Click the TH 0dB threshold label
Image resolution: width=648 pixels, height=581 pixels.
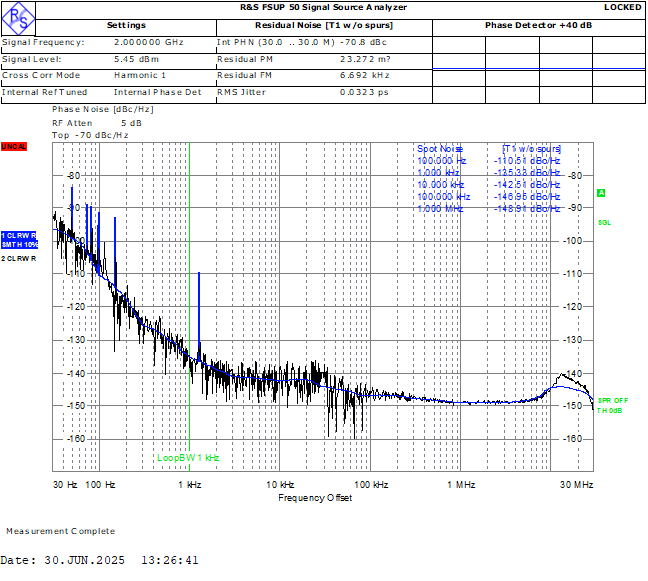[x=609, y=410]
